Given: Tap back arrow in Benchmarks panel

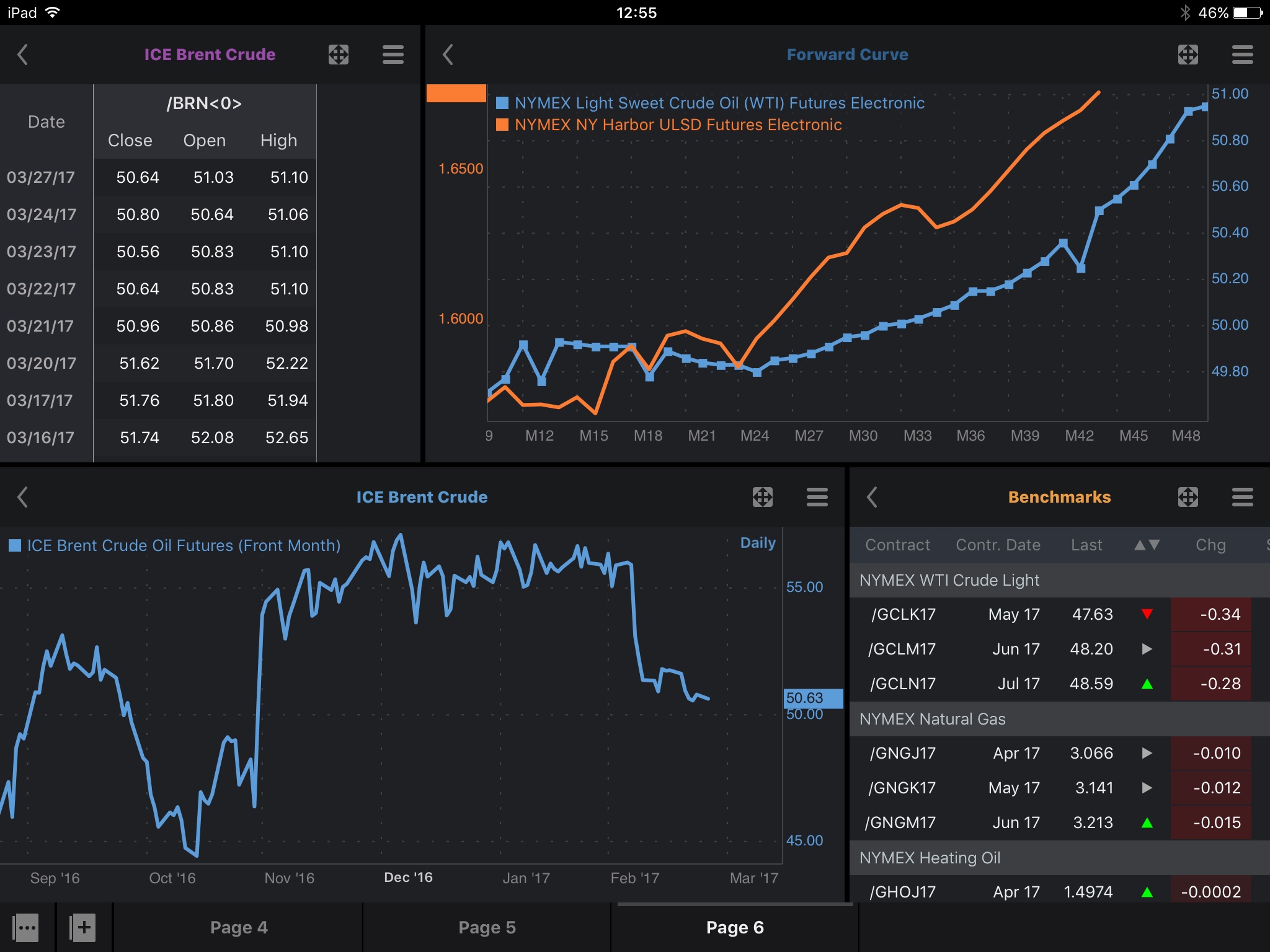Looking at the screenshot, I should click(872, 497).
